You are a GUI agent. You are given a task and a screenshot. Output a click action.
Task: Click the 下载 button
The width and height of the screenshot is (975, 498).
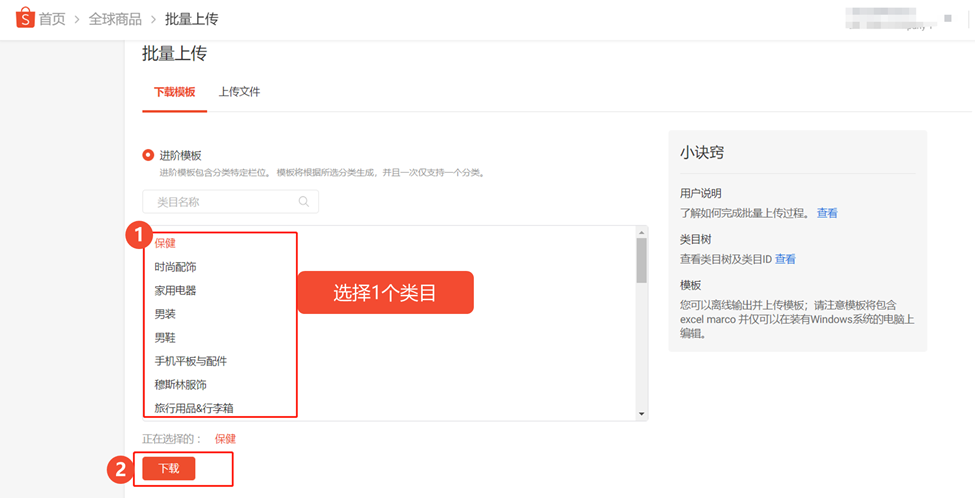(169, 469)
